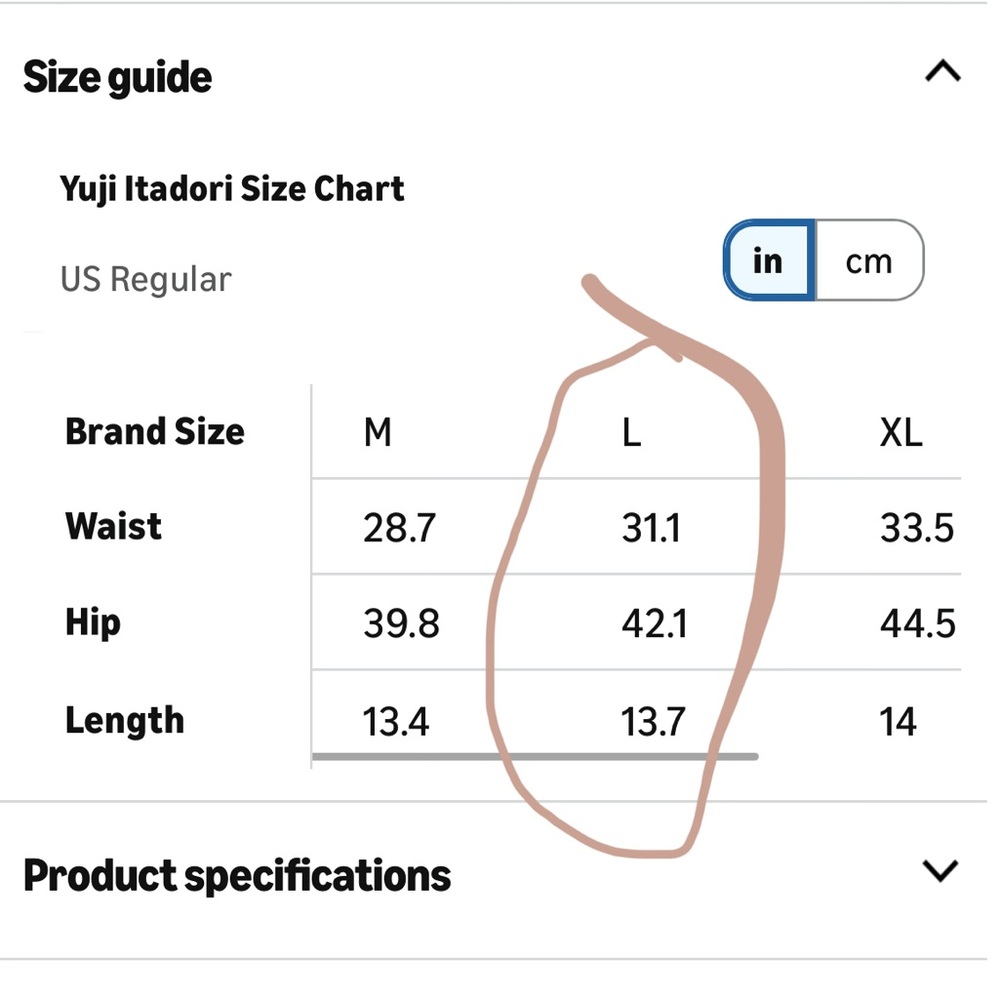Click the Yuji Itadori Size Chart title
The image size is (1000, 1000).
tap(232, 189)
